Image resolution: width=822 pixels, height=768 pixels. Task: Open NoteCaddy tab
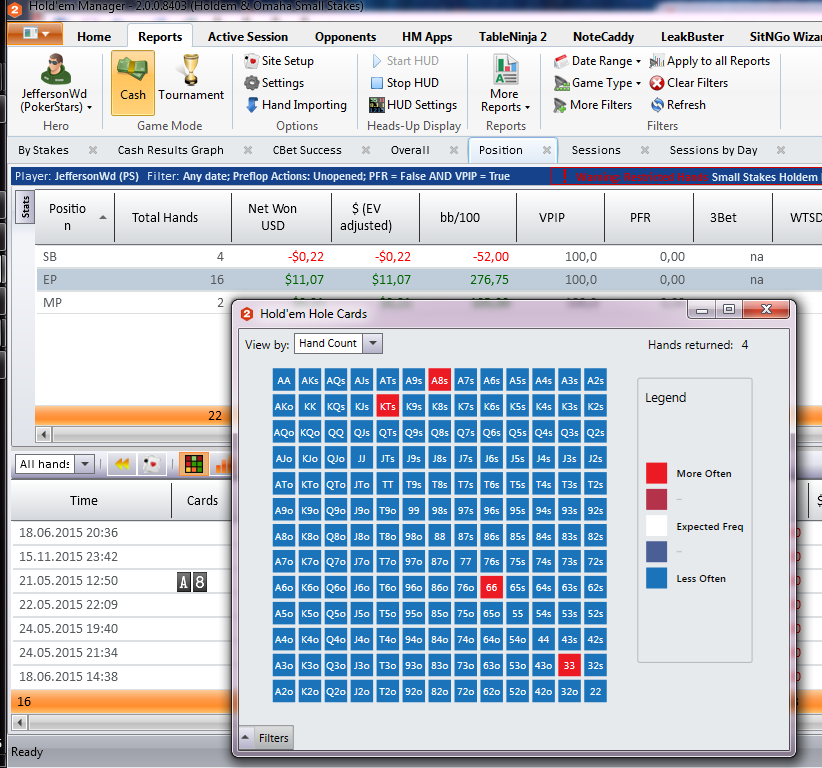click(603, 37)
